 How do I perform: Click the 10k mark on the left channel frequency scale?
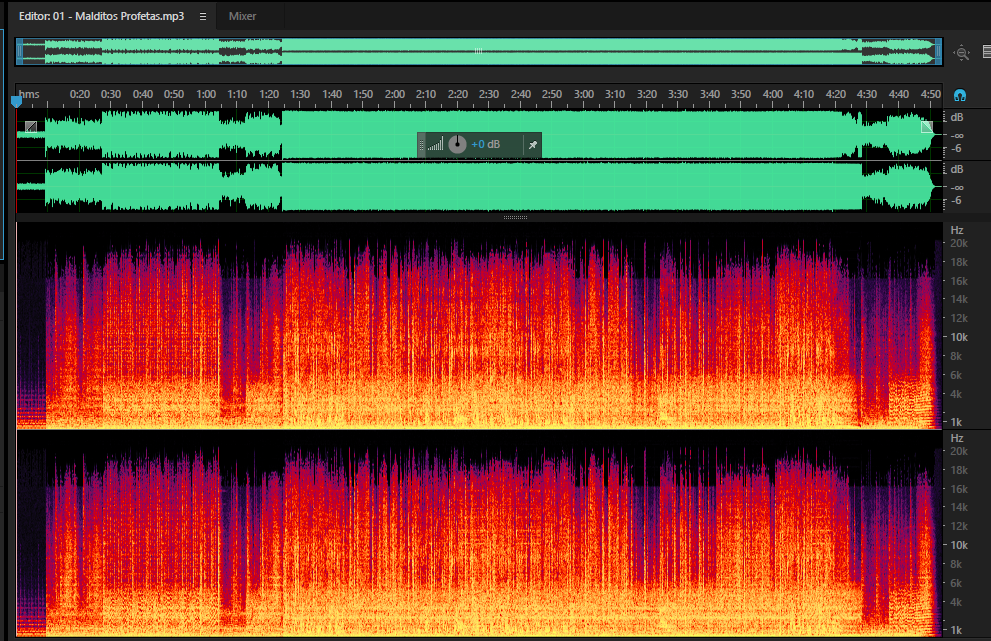(x=959, y=338)
